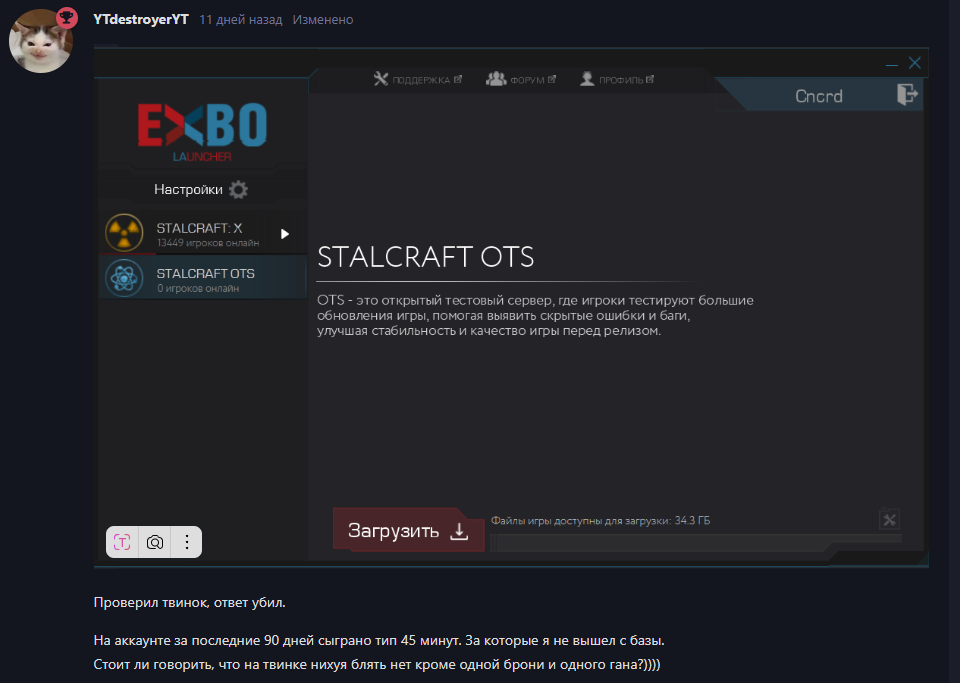The image size is (960, 683).
Task: Click the Cncrd account name
Action: pos(819,96)
